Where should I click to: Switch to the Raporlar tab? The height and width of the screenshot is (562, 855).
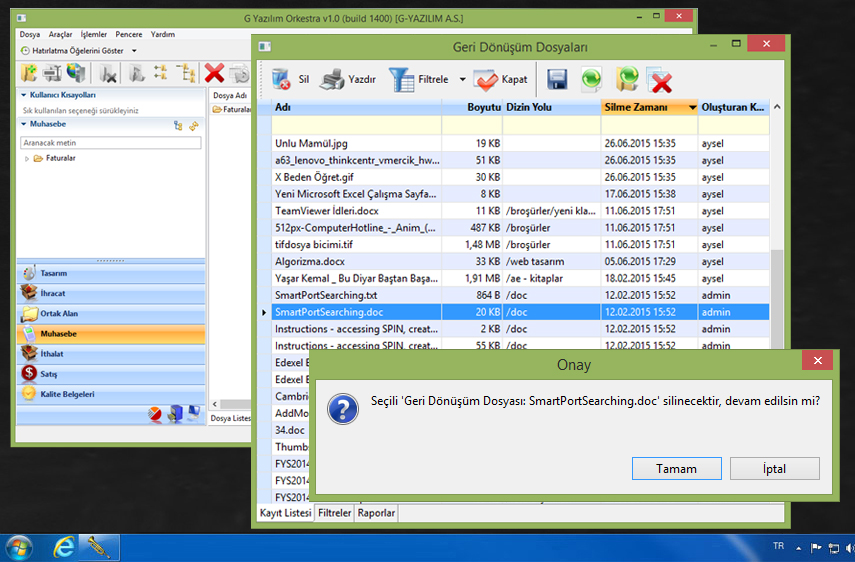coord(377,513)
